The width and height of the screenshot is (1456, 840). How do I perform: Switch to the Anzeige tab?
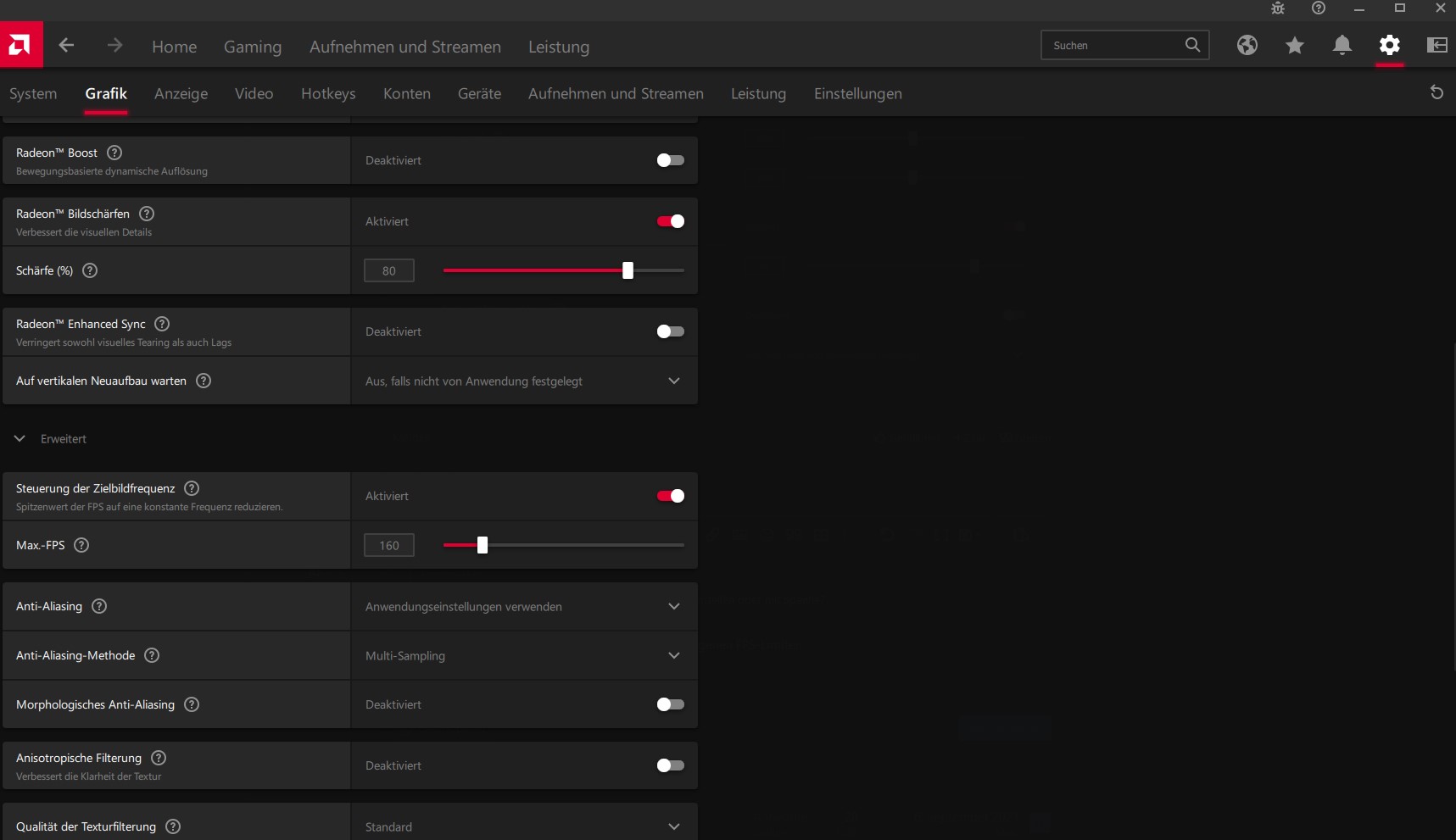(x=181, y=94)
